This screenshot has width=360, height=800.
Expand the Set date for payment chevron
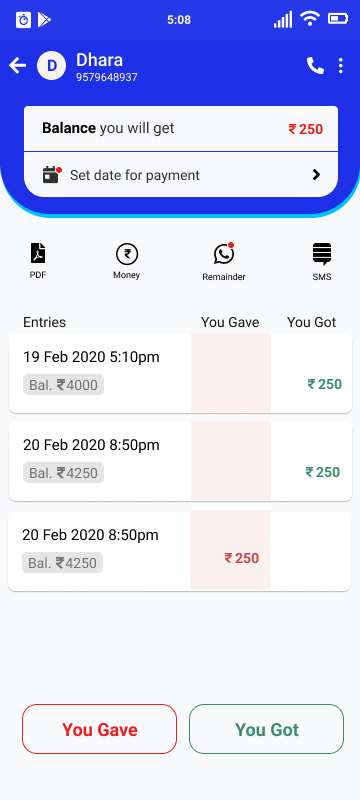pos(316,175)
